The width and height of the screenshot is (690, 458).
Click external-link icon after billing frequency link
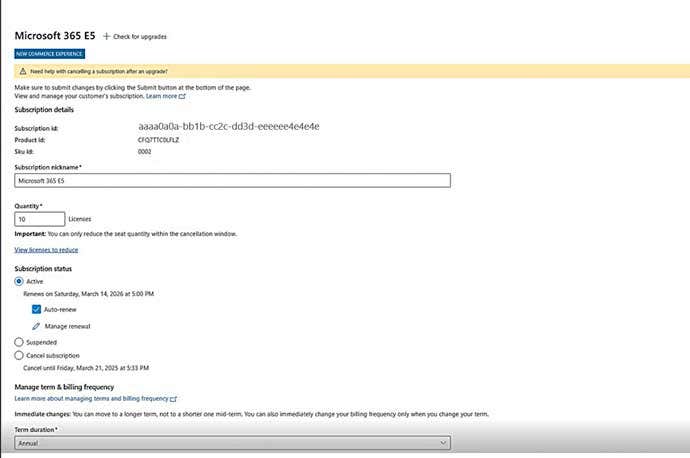point(173,398)
